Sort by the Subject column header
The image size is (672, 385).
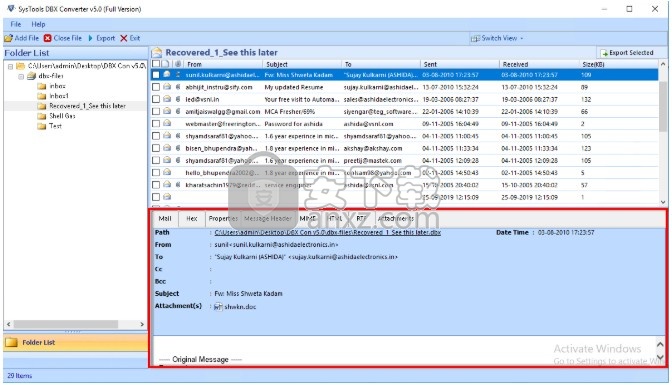click(302, 64)
